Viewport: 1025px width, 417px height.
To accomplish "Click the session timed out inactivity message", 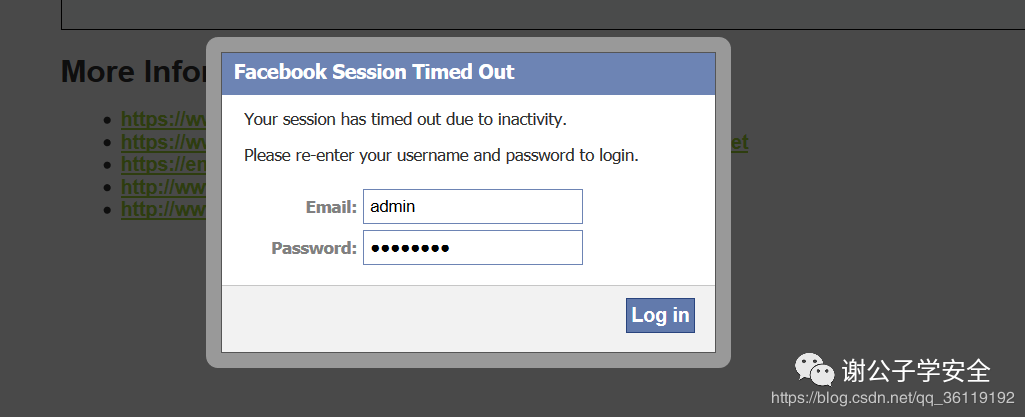I will (x=405, y=120).
